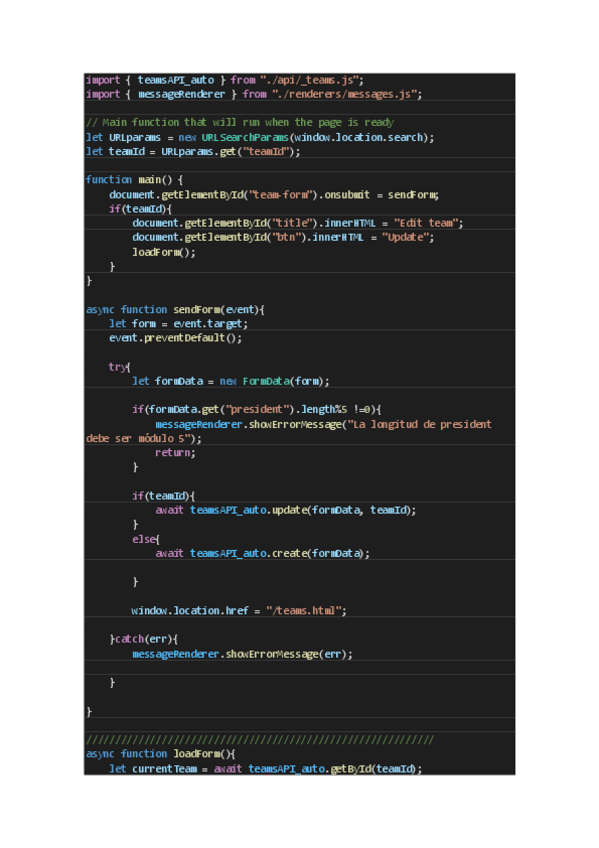This screenshot has height=848, width=599.
Task: Click the 'let URLparams = new URLSearchParams' line
Action: coord(260,137)
